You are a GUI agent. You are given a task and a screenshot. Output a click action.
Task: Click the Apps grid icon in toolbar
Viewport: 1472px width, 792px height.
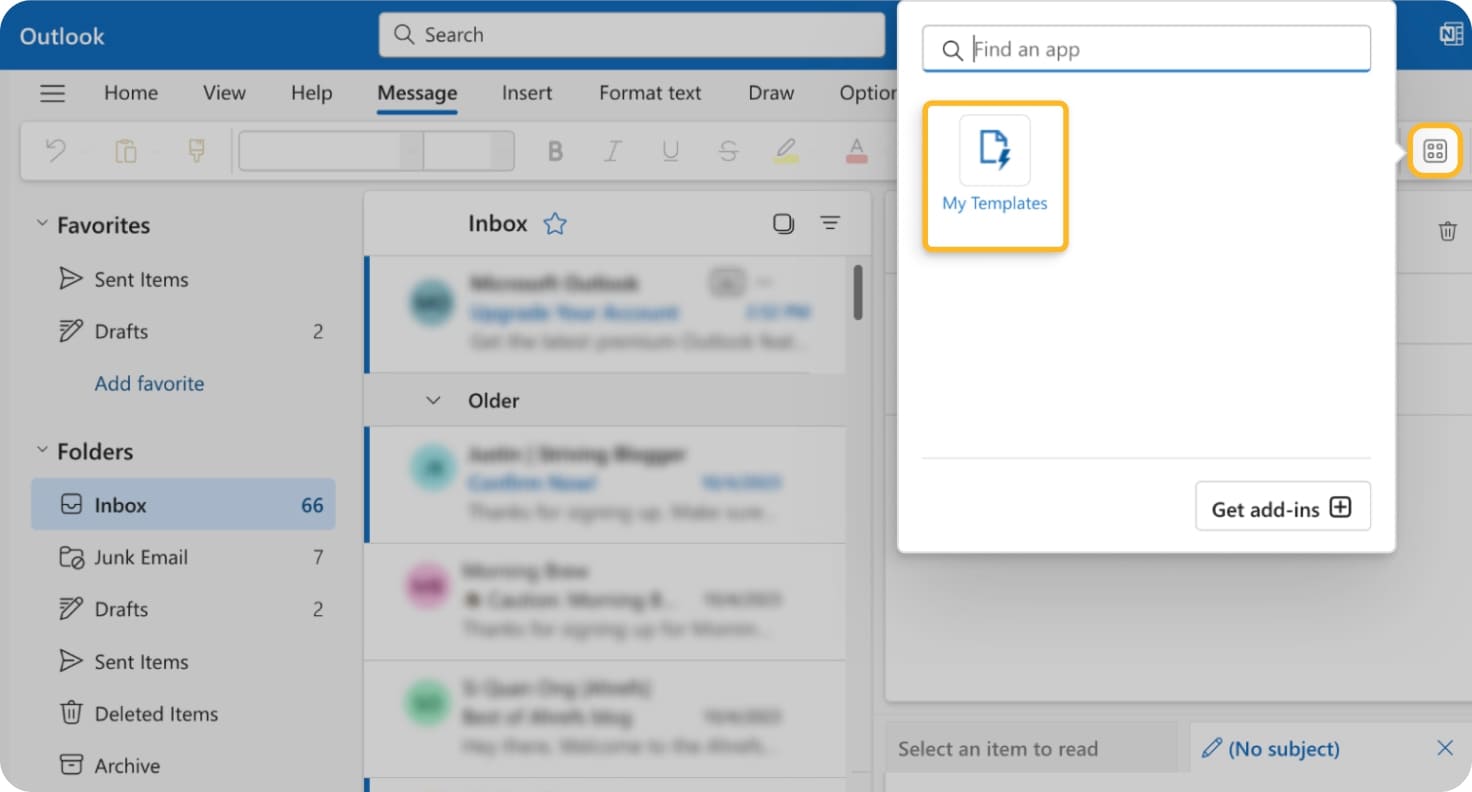(1435, 152)
